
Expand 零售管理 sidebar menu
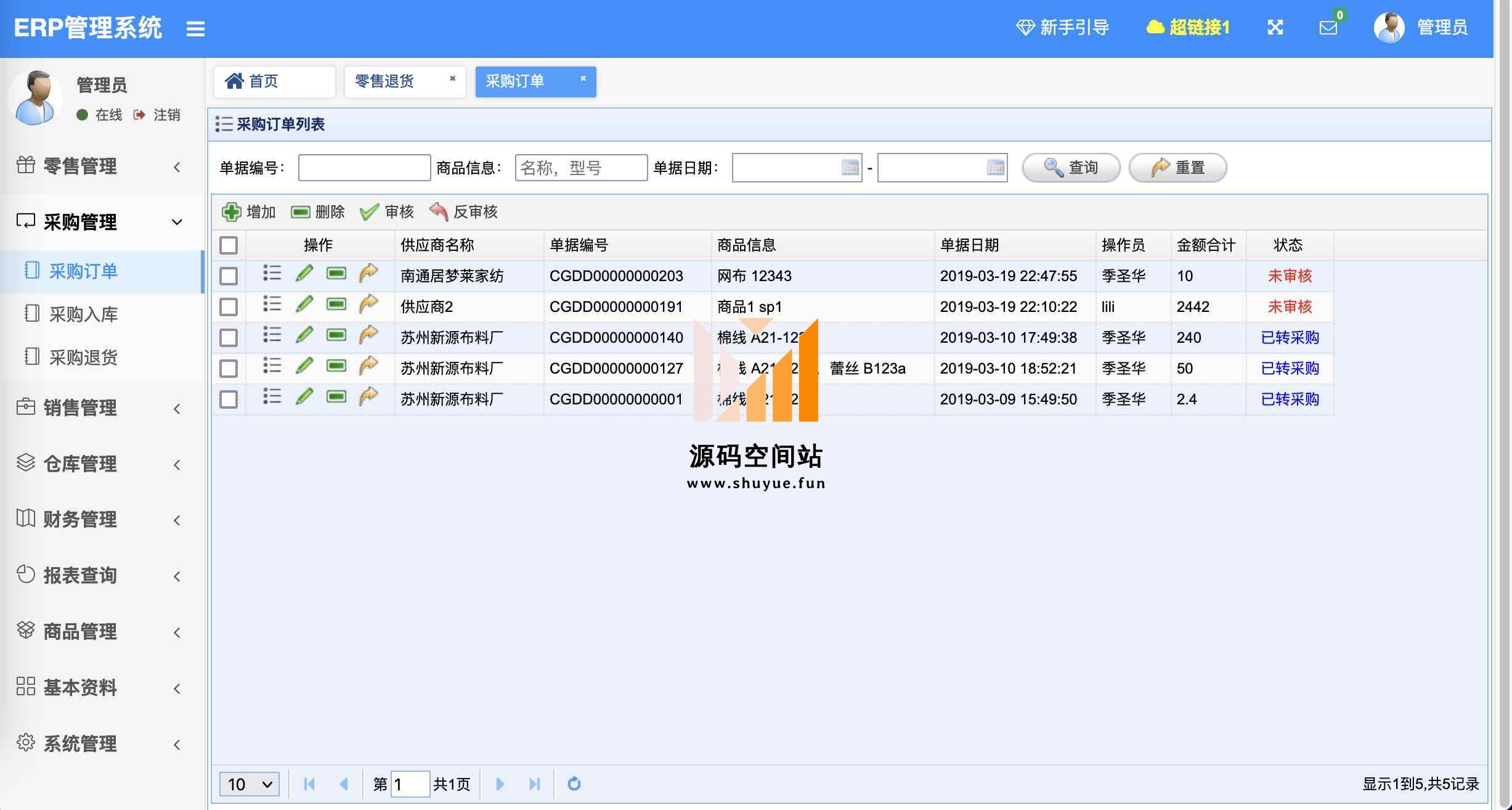[x=102, y=166]
